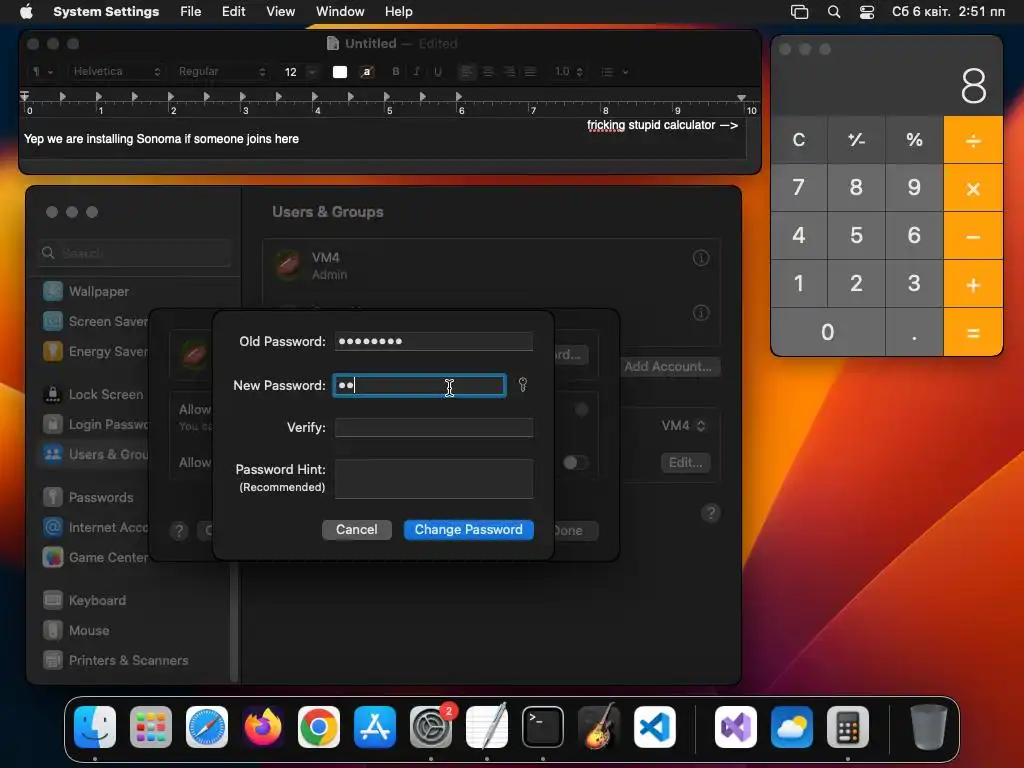Open the View menu
1024x768 pixels.
tap(280, 12)
